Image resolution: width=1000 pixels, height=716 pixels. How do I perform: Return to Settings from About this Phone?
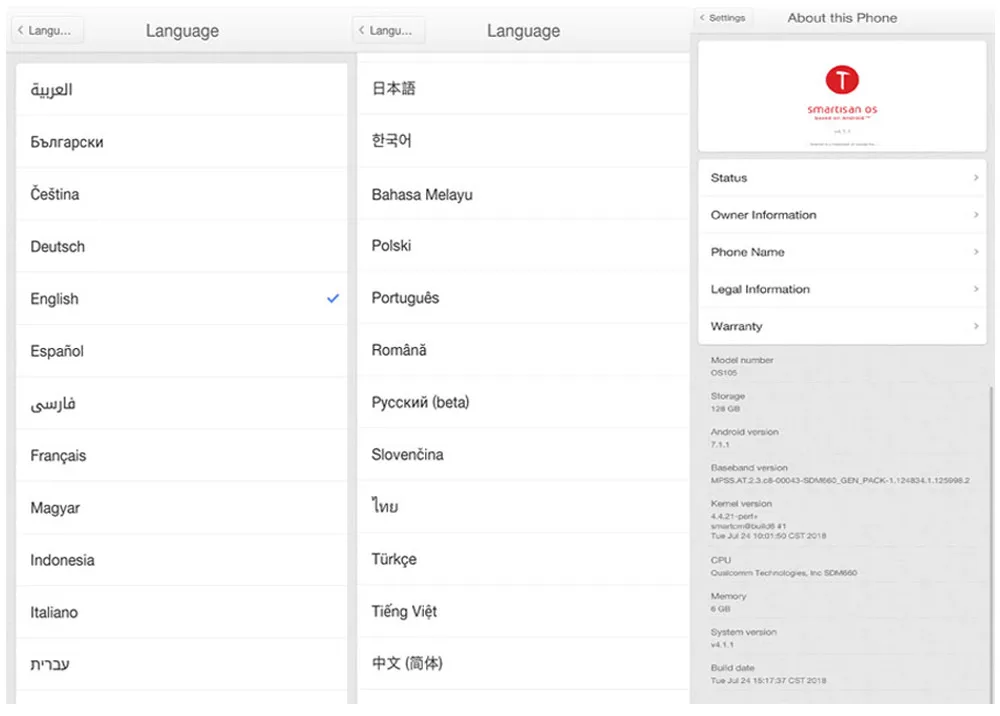pyautogui.click(x=724, y=18)
